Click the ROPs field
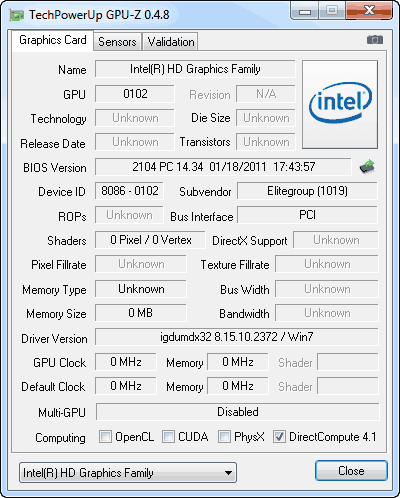The height and width of the screenshot is (498, 400). click(129, 215)
